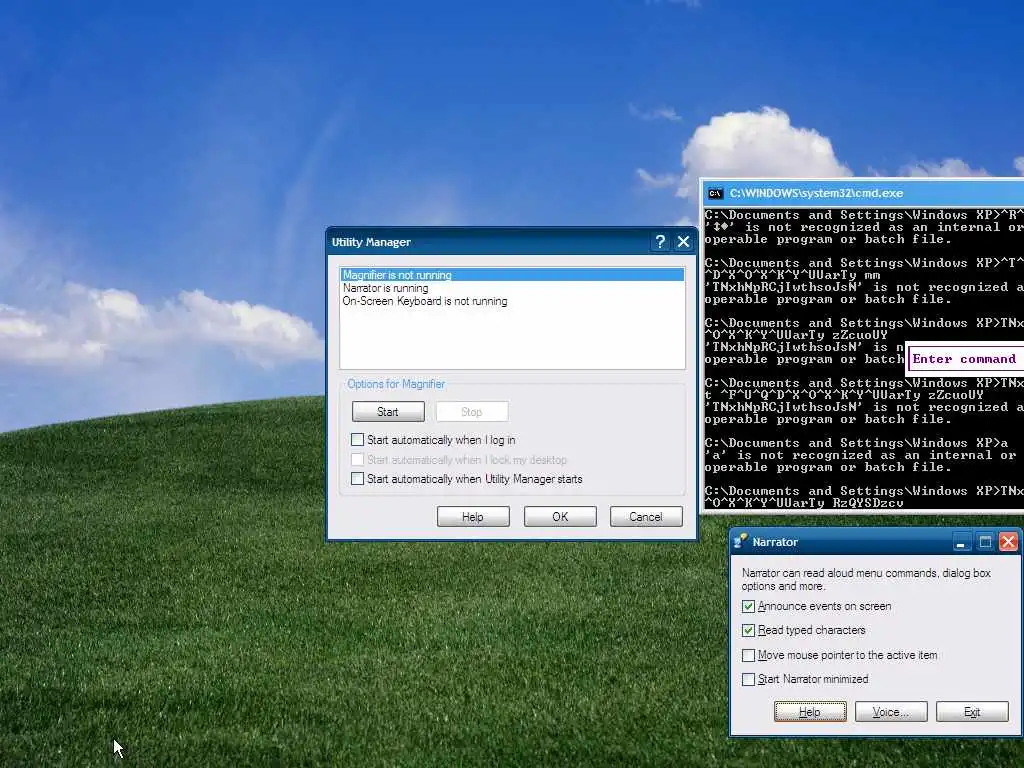Select 'Magnifier is not running' list row
This screenshot has width=1024, height=768.
click(x=512, y=275)
